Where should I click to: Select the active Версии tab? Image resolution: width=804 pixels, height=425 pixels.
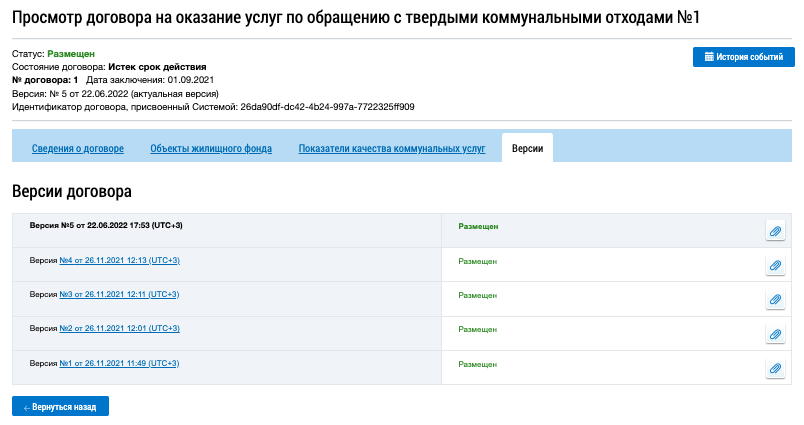(527, 148)
